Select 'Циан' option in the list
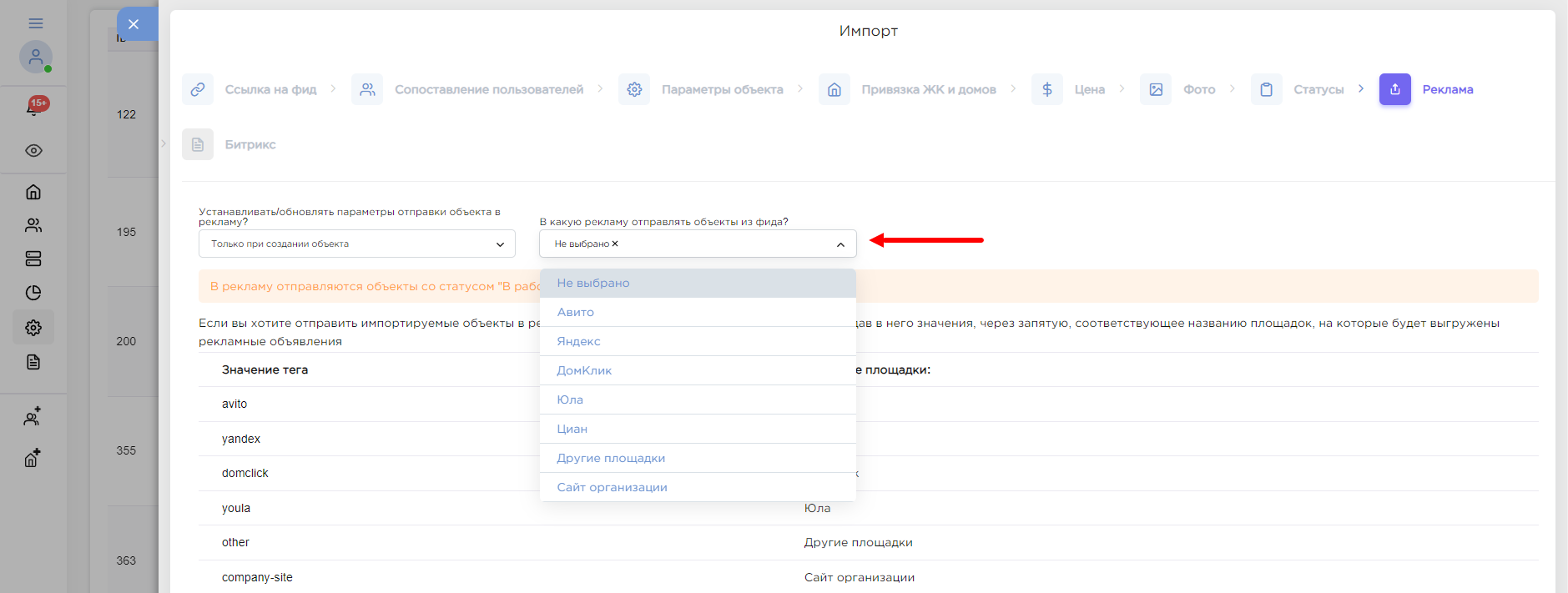 coord(572,429)
